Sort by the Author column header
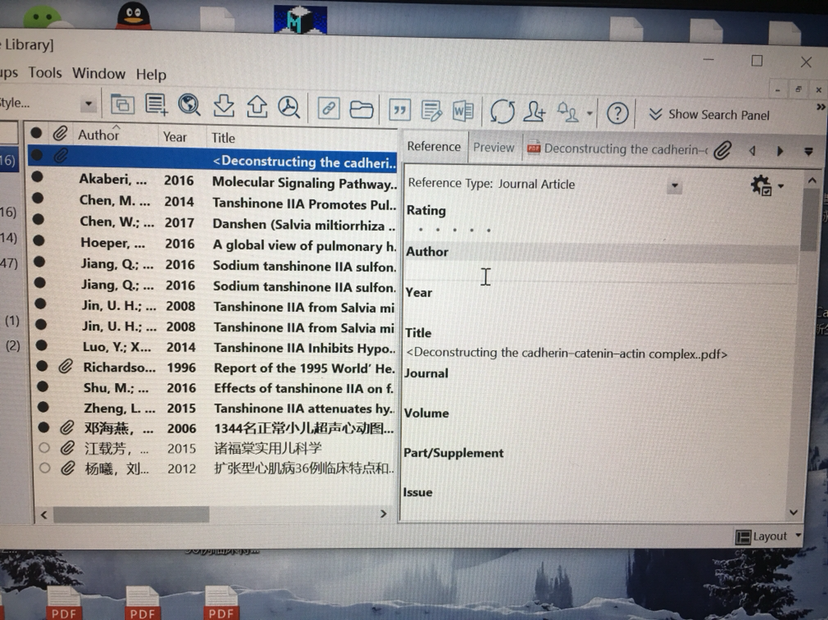 [x=98, y=135]
